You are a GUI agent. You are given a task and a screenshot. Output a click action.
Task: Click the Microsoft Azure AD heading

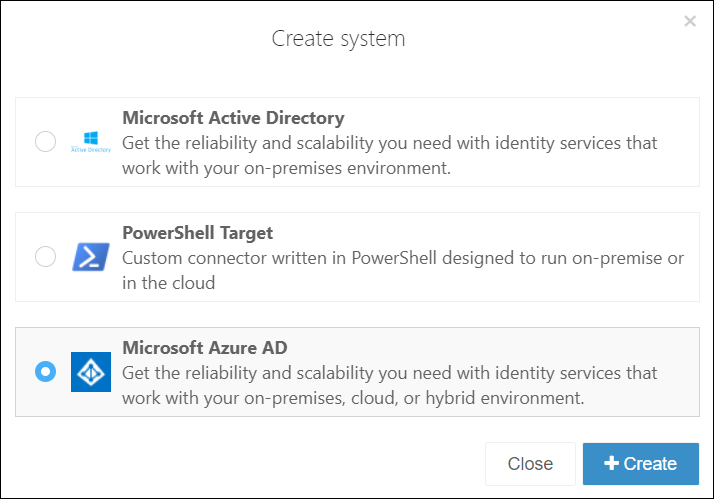[x=204, y=348]
